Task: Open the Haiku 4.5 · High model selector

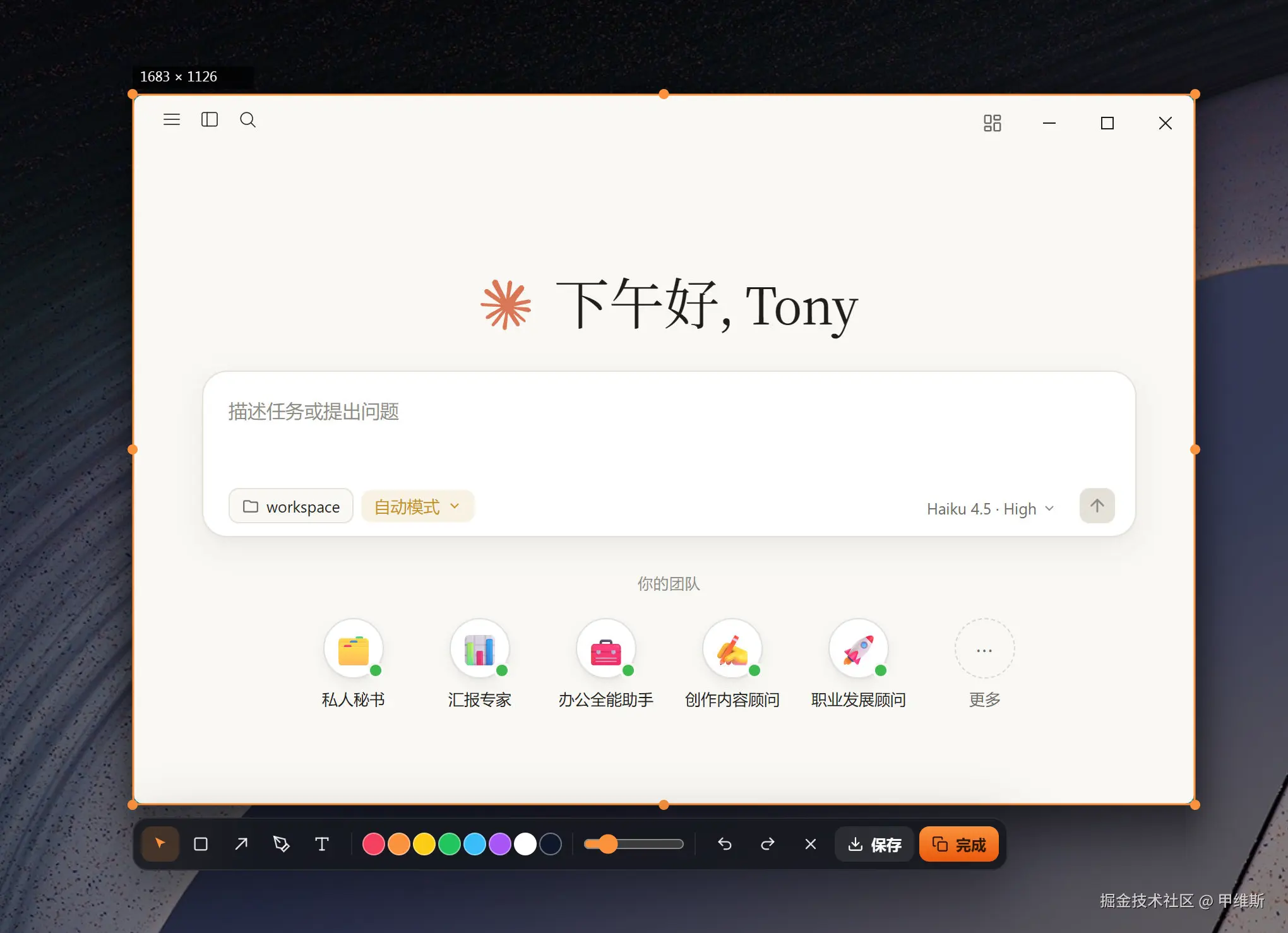Action: pyautogui.click(x=990, y=509)
